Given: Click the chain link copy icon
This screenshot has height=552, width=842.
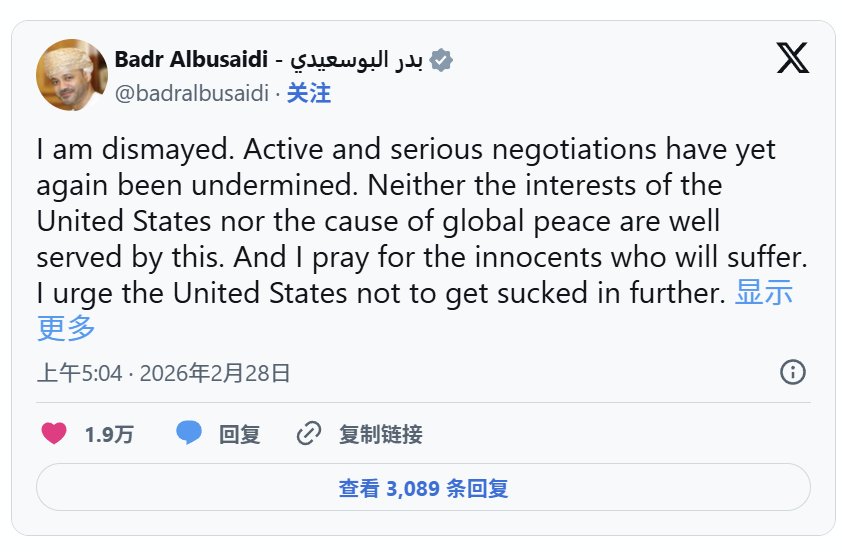Looking at the screenshot, I should 309,434.
